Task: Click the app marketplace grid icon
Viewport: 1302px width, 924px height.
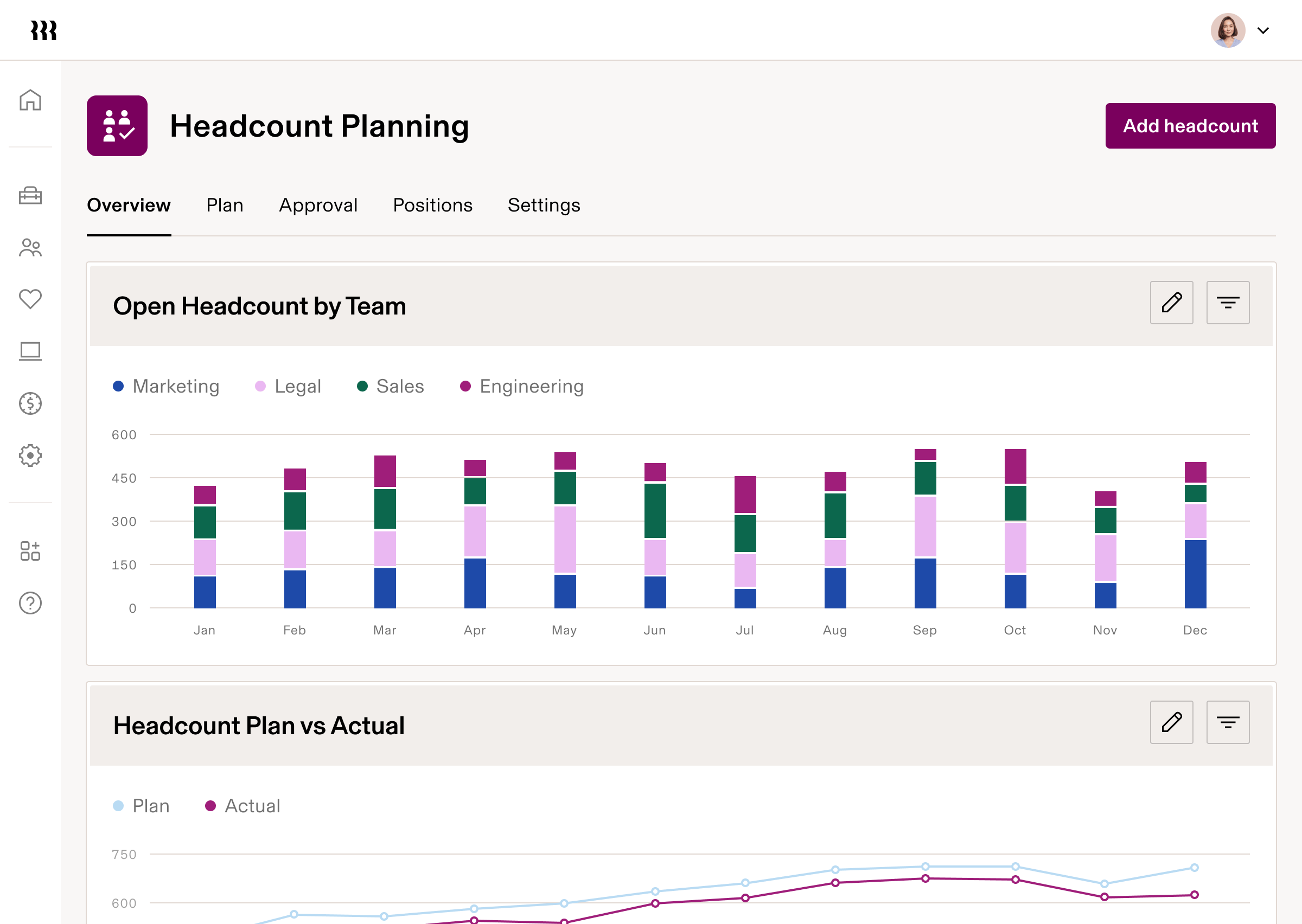Action: pos(30,550)
